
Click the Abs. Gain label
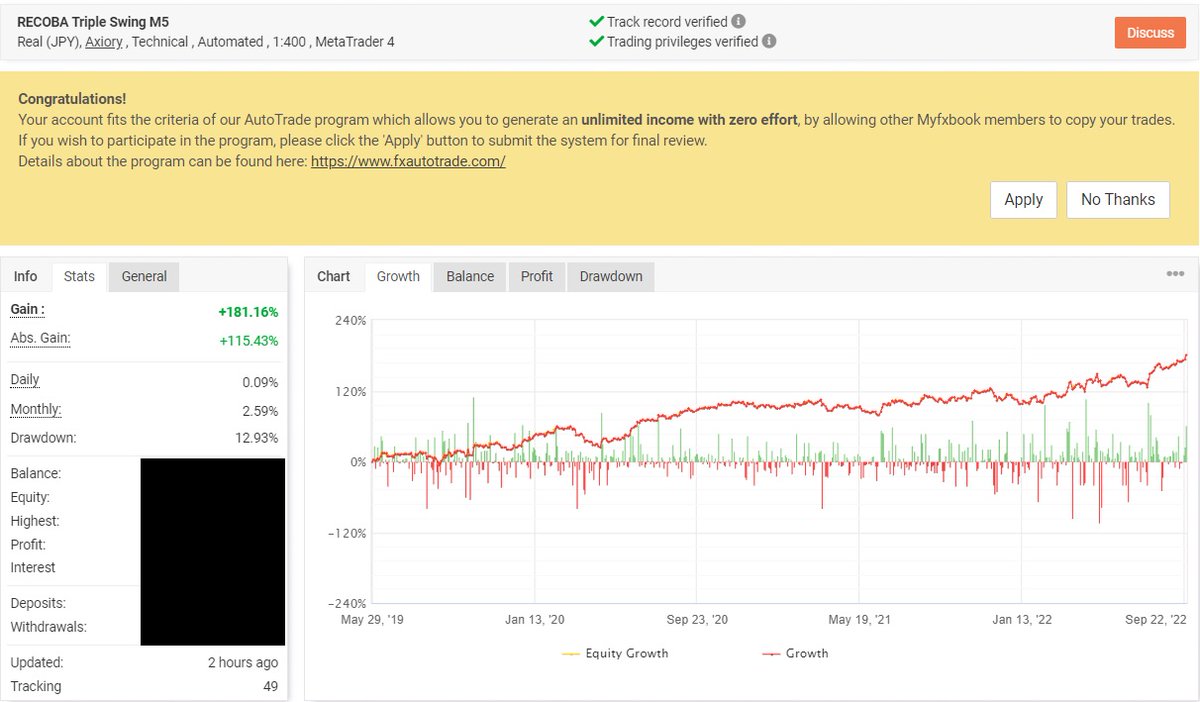pyautogui.click(x=40, y=338)
